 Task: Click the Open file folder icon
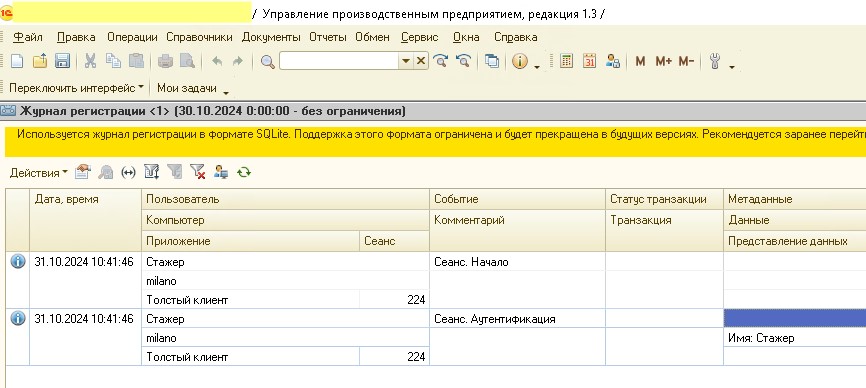pyautogui.click(x=39, y=61)
